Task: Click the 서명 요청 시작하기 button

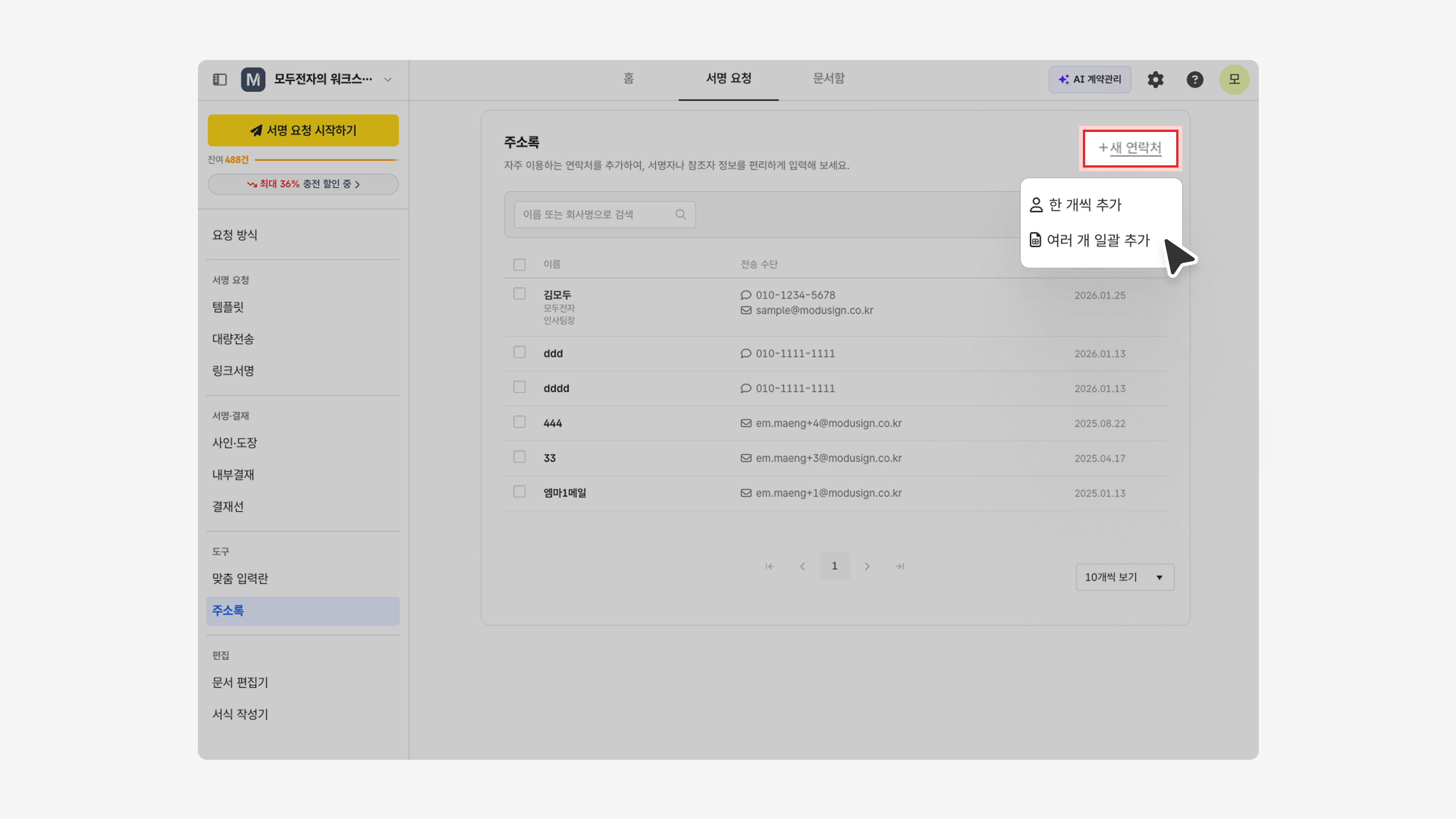Action: (x=303, y=130)
